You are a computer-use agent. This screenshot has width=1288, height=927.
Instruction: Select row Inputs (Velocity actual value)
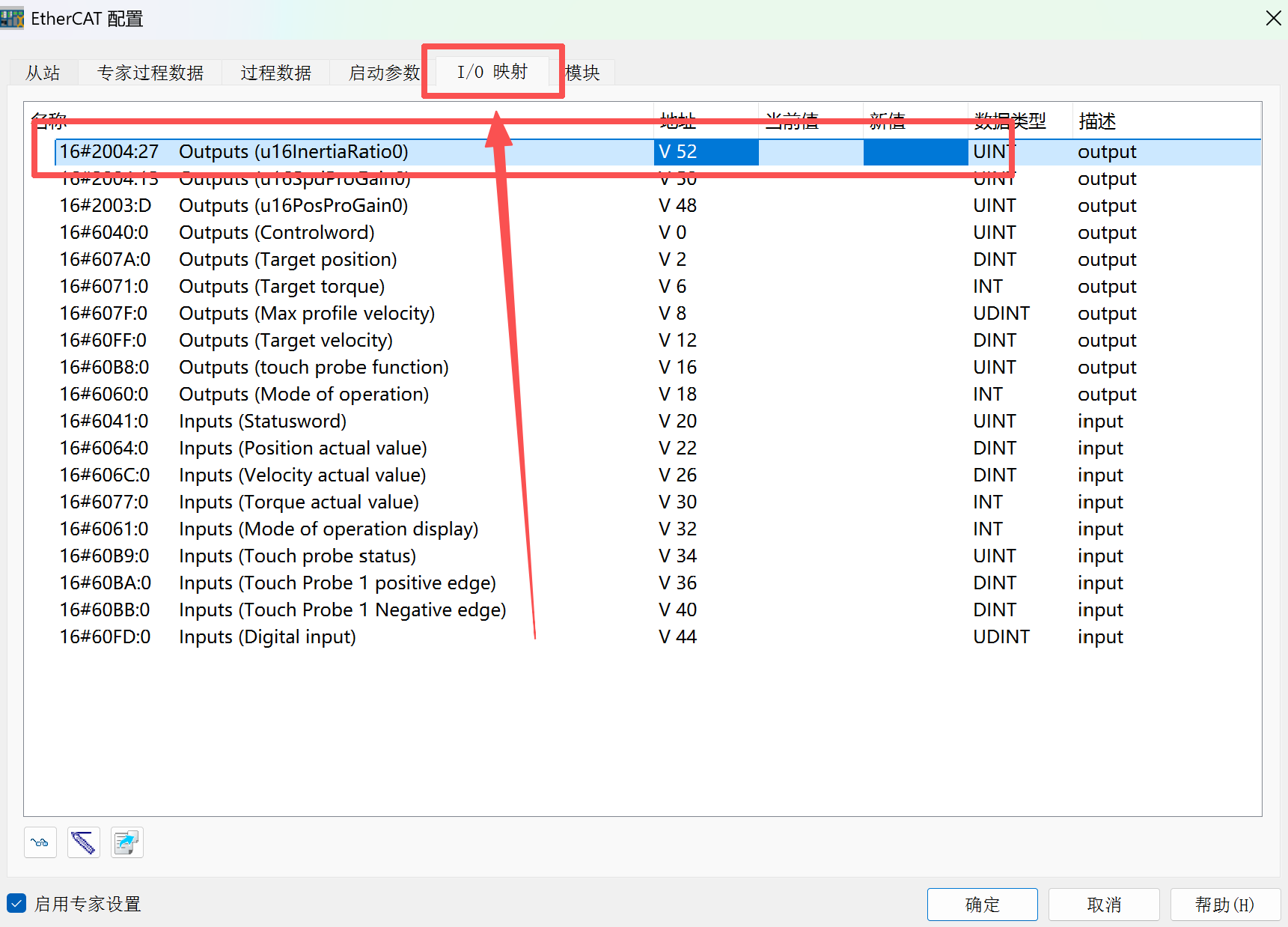tap(657, 475)
